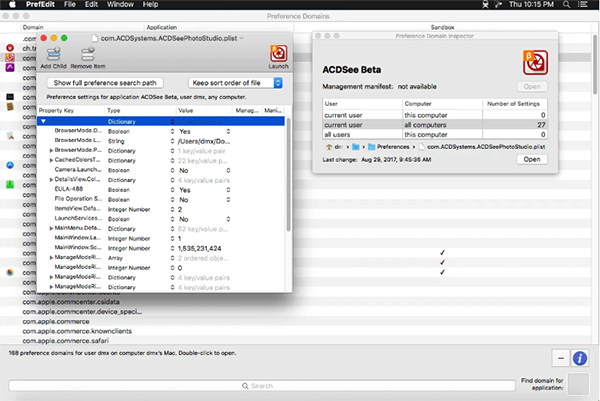Toggle the BrowserMode.D... Boolean value Yes
The width and height of the screenshot is (600, 401).
[x=204, y=131]
